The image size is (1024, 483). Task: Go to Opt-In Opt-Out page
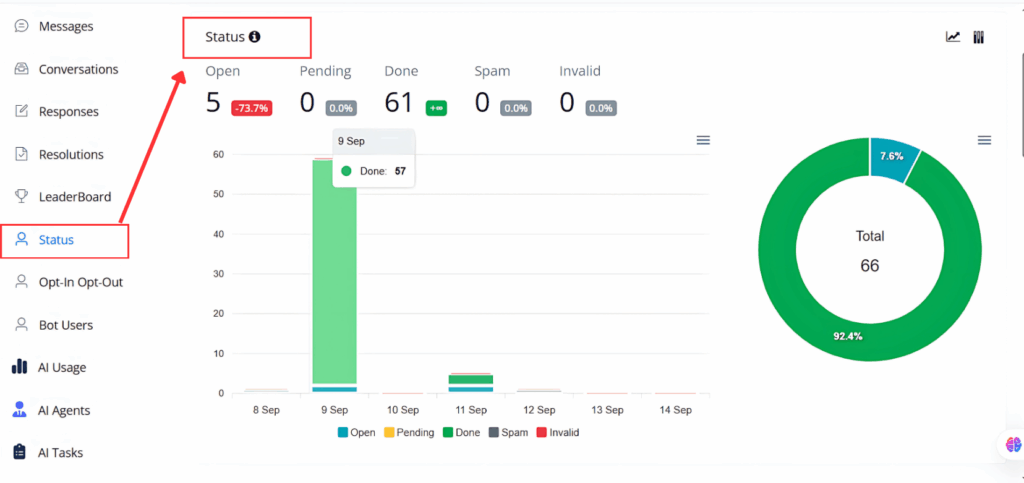point(80,282)
